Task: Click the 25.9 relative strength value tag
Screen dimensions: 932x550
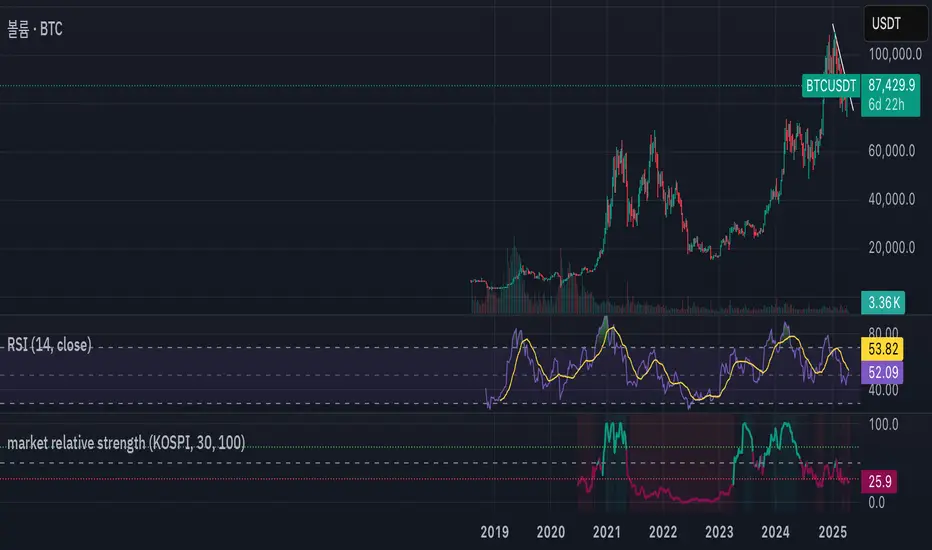Action: (879, 481)
